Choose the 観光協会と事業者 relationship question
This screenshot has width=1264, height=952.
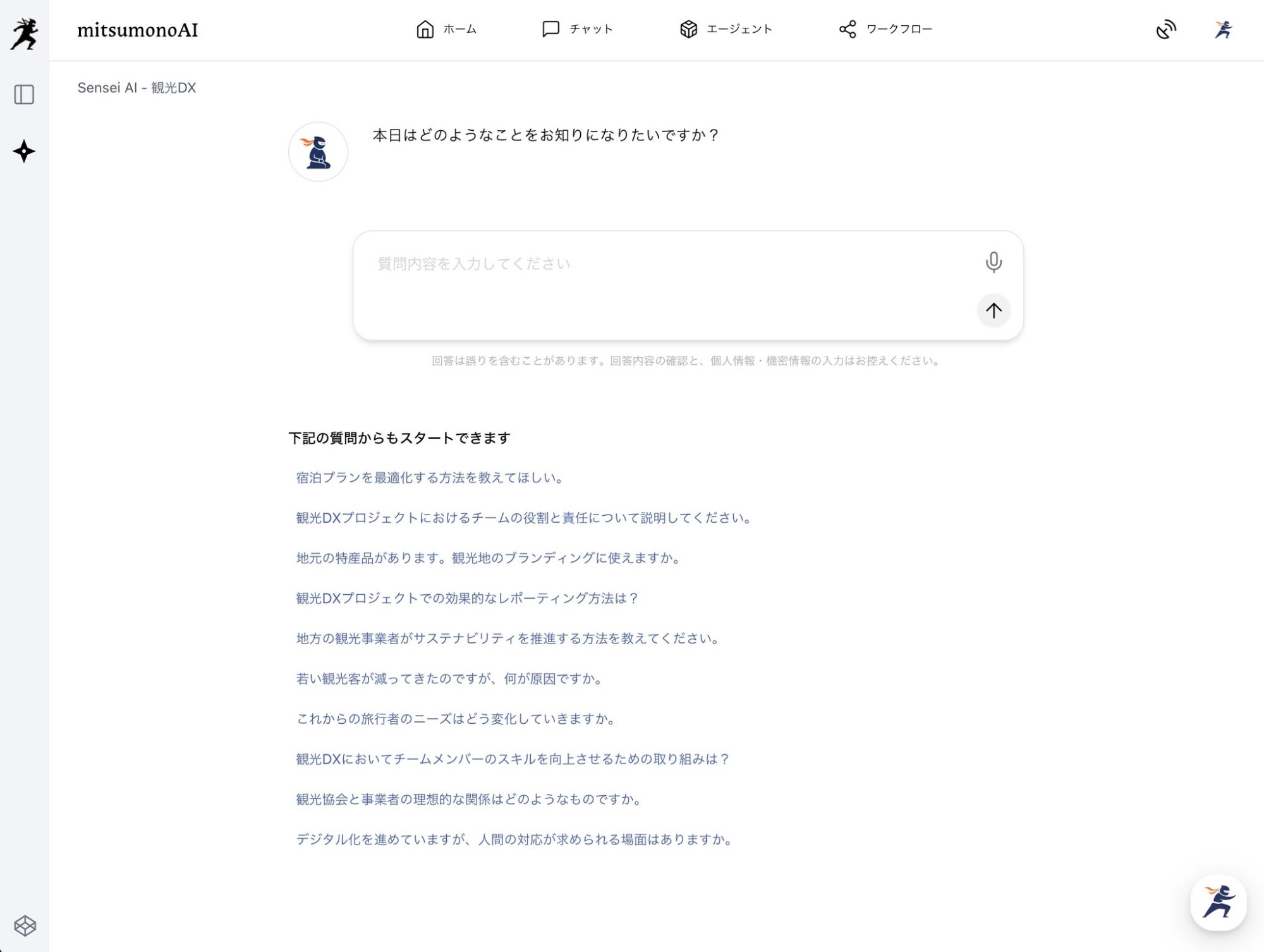click(470, 800)
